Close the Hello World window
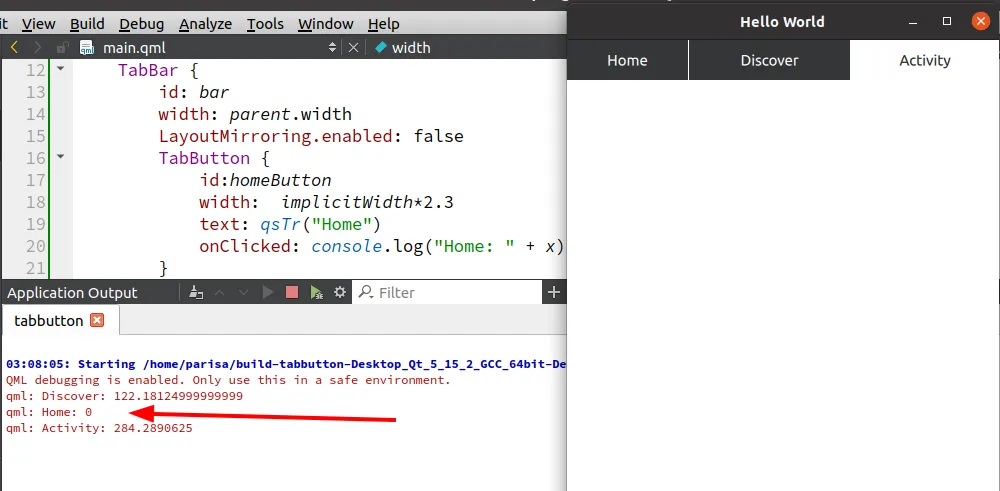1000x491 pixels. [x=980, y=22]
